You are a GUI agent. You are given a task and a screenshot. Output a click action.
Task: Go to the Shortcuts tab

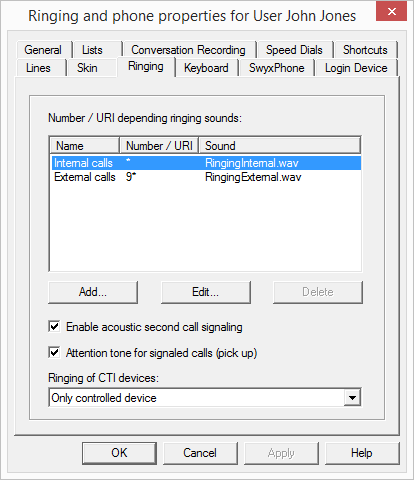pos(365,50)
